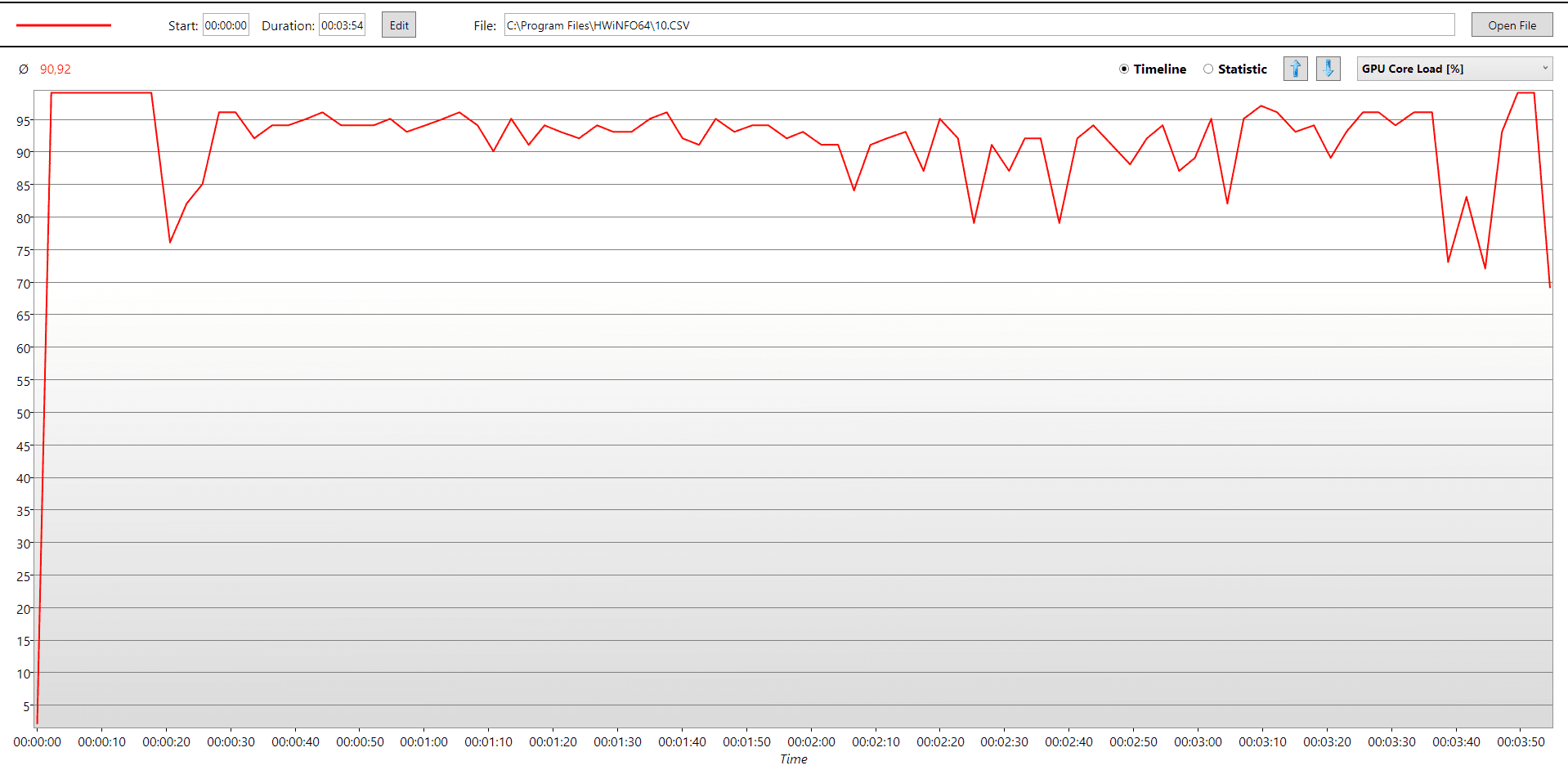The width and height of the screenshot is (1568, 779).
Task: Click the 00:03:30 time axis label
Action: point(1392,742)
